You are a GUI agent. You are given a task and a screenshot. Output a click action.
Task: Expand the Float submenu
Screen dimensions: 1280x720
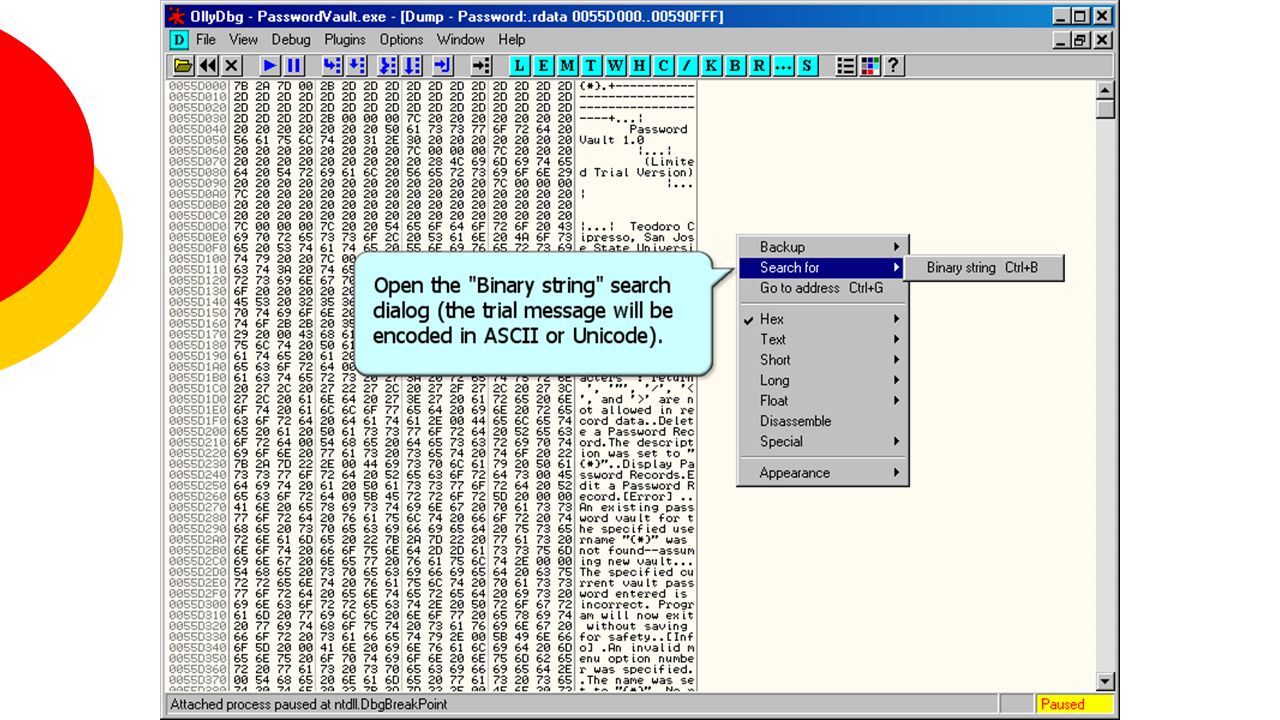(x=822, y=401)
